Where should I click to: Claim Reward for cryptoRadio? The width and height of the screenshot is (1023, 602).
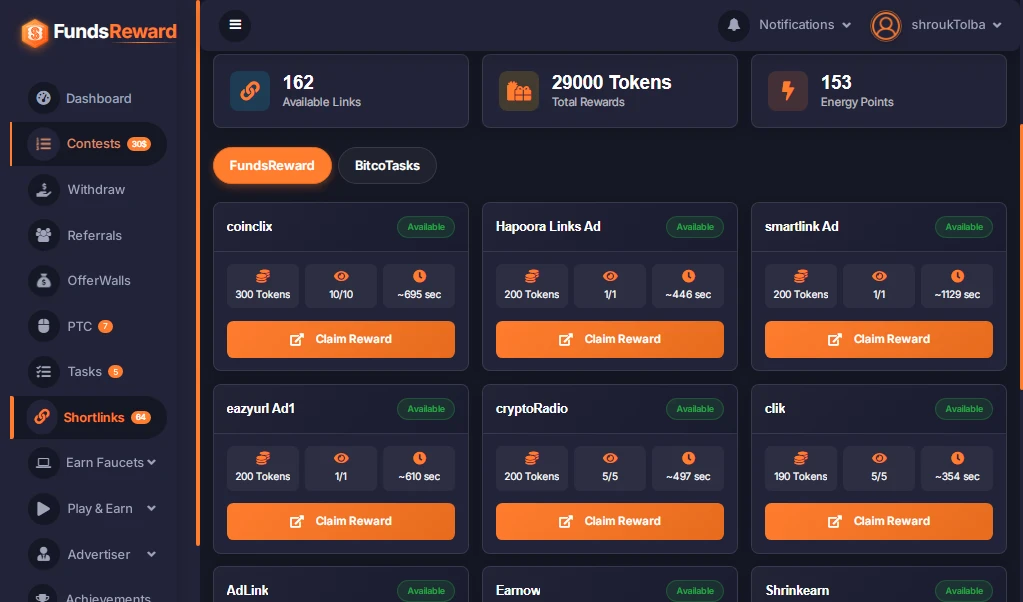(609, 521)
